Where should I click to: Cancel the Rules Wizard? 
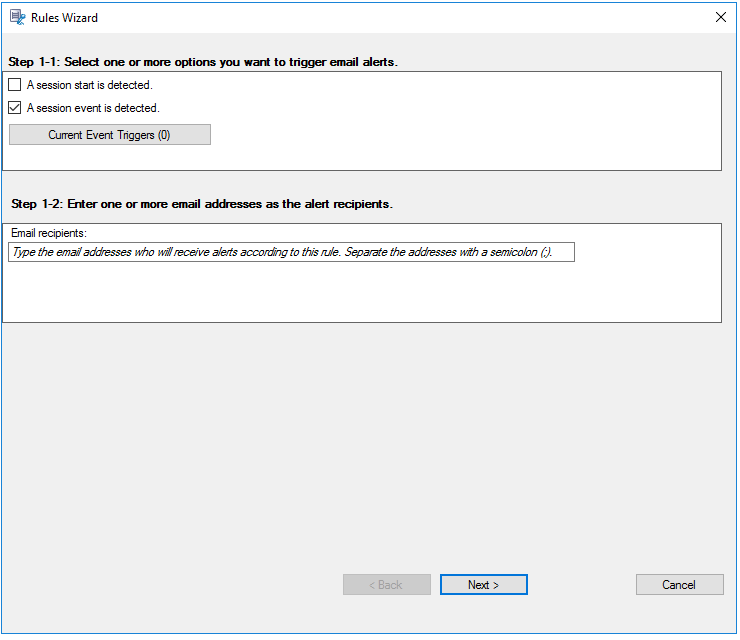click(x=679, y=585)
